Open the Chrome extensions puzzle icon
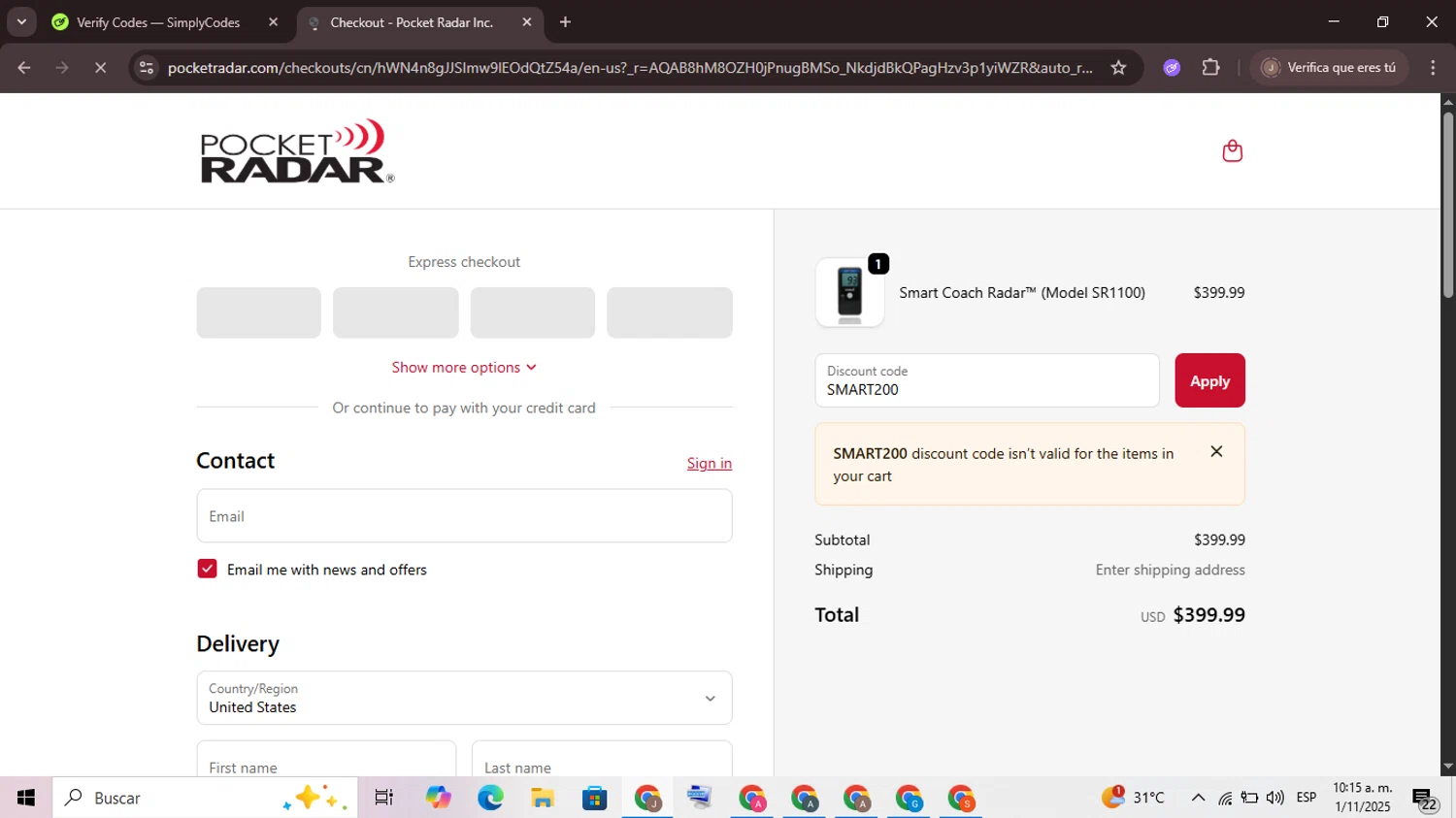The height and width of the screenshot is (818, 1456). click(x=1210, y=67)
